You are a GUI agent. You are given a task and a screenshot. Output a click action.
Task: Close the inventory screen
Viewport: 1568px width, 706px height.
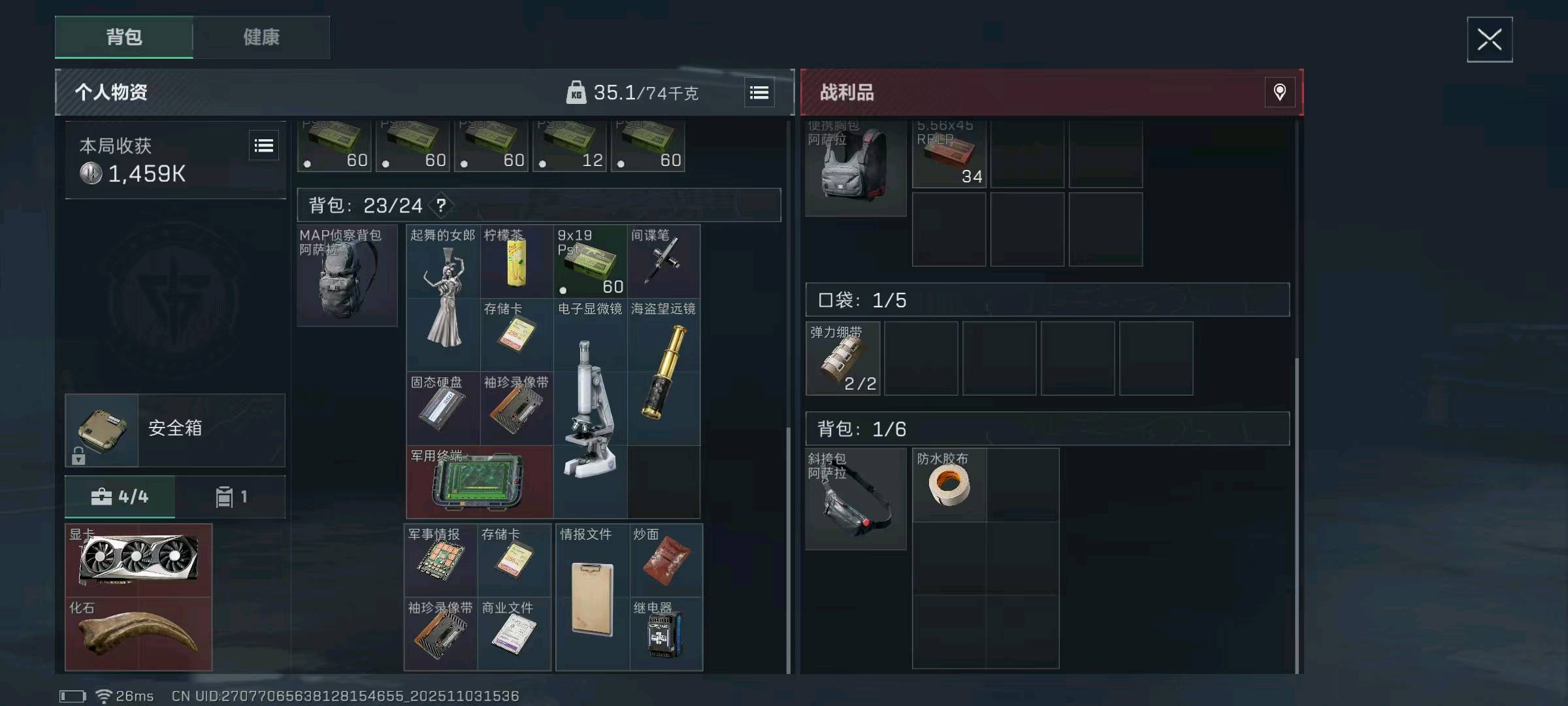[x=1490, y=40]
